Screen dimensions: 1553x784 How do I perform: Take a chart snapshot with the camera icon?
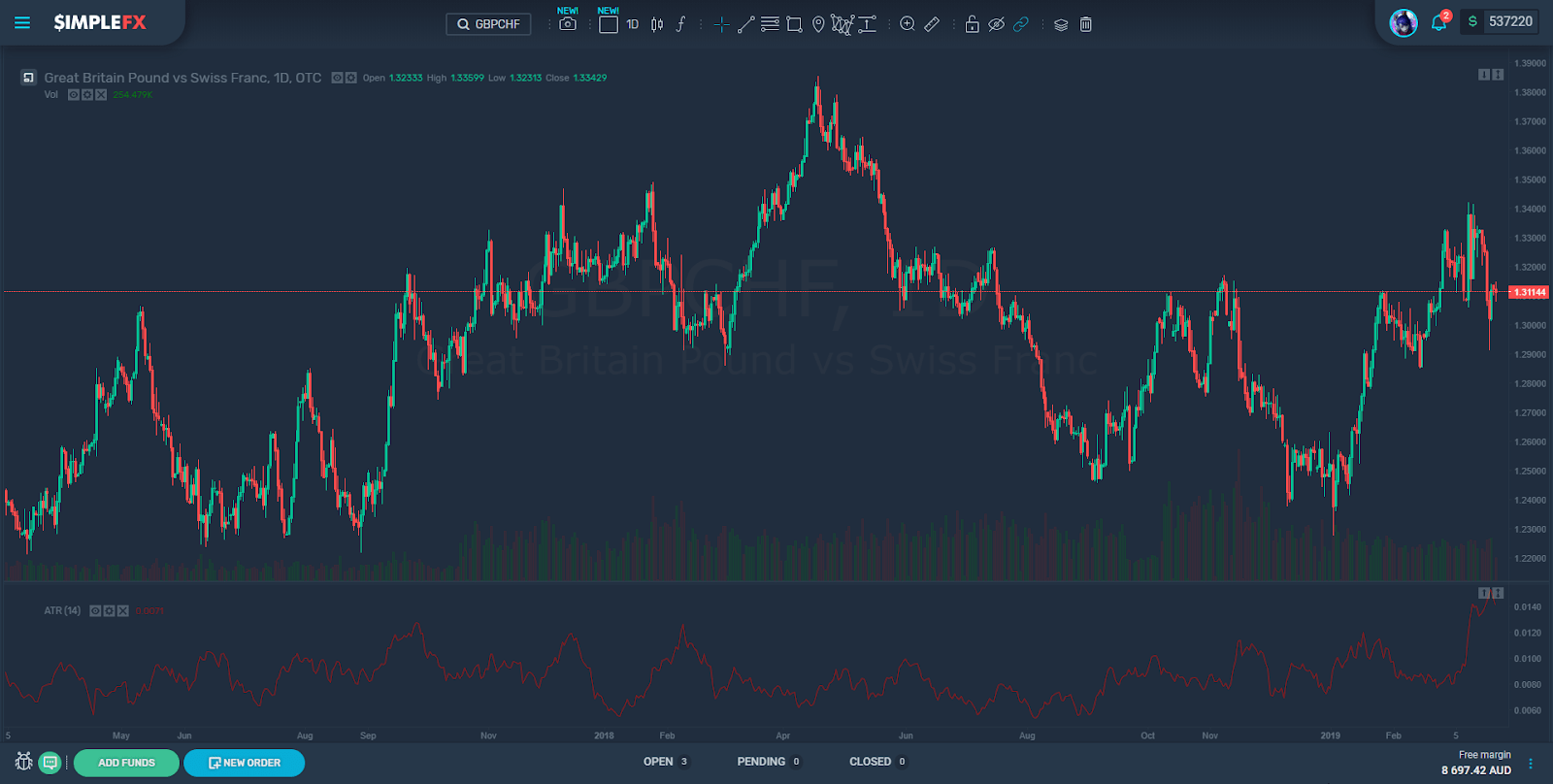pos(568,24)
